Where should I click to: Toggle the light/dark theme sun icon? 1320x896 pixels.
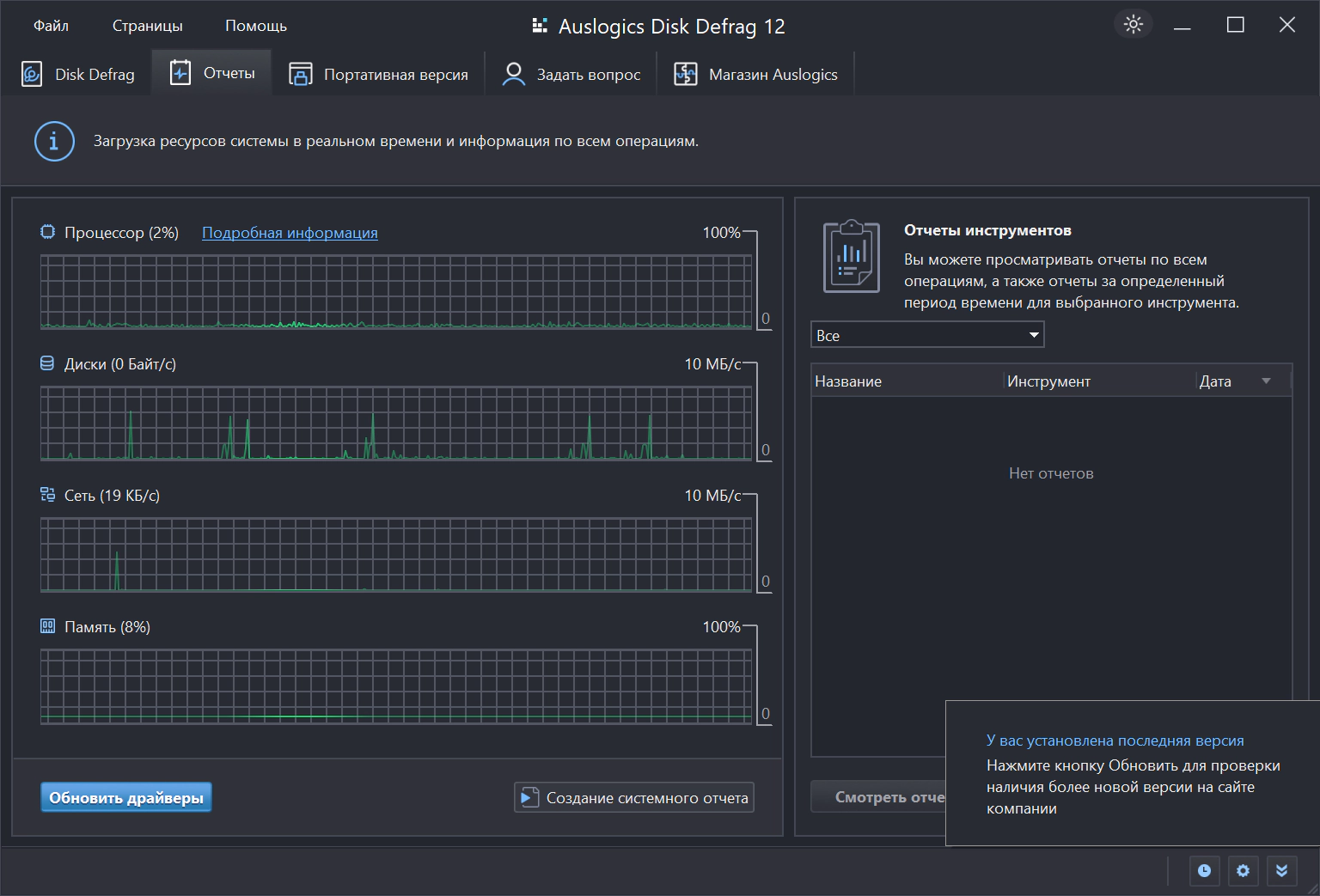pyautogui.click(x=1134, y=24)
